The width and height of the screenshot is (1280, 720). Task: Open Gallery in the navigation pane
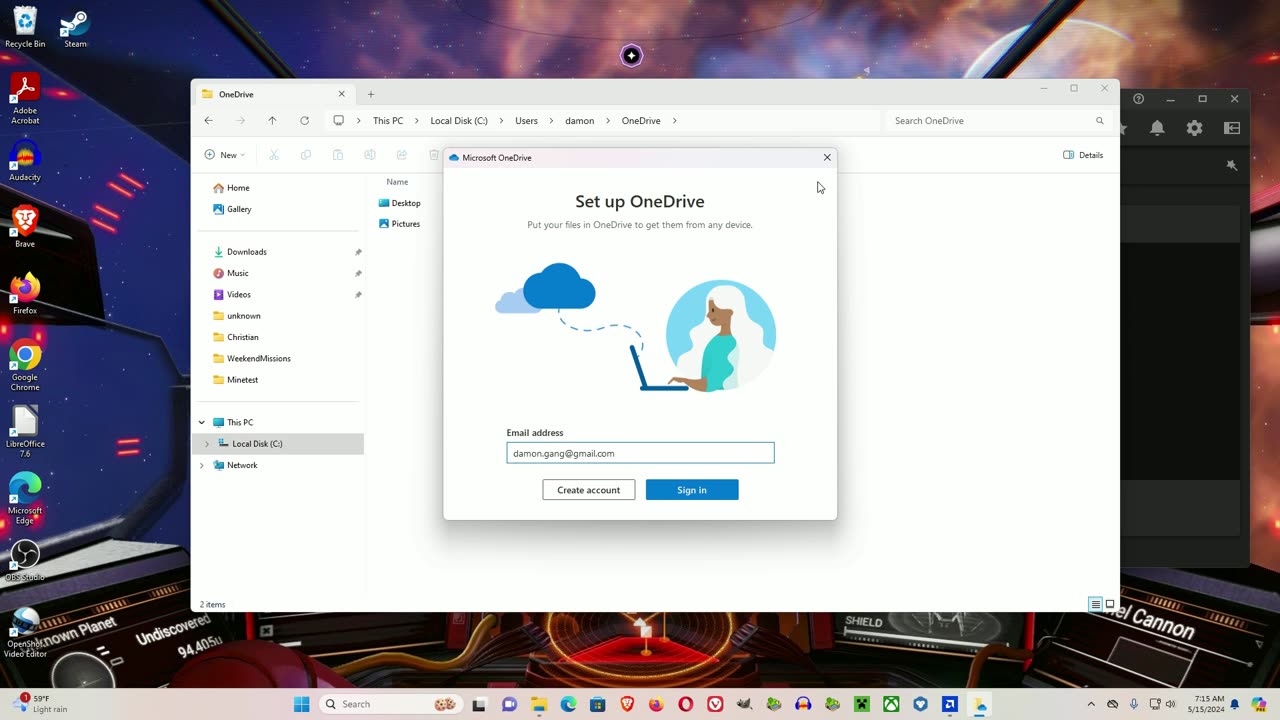(239, 209)
